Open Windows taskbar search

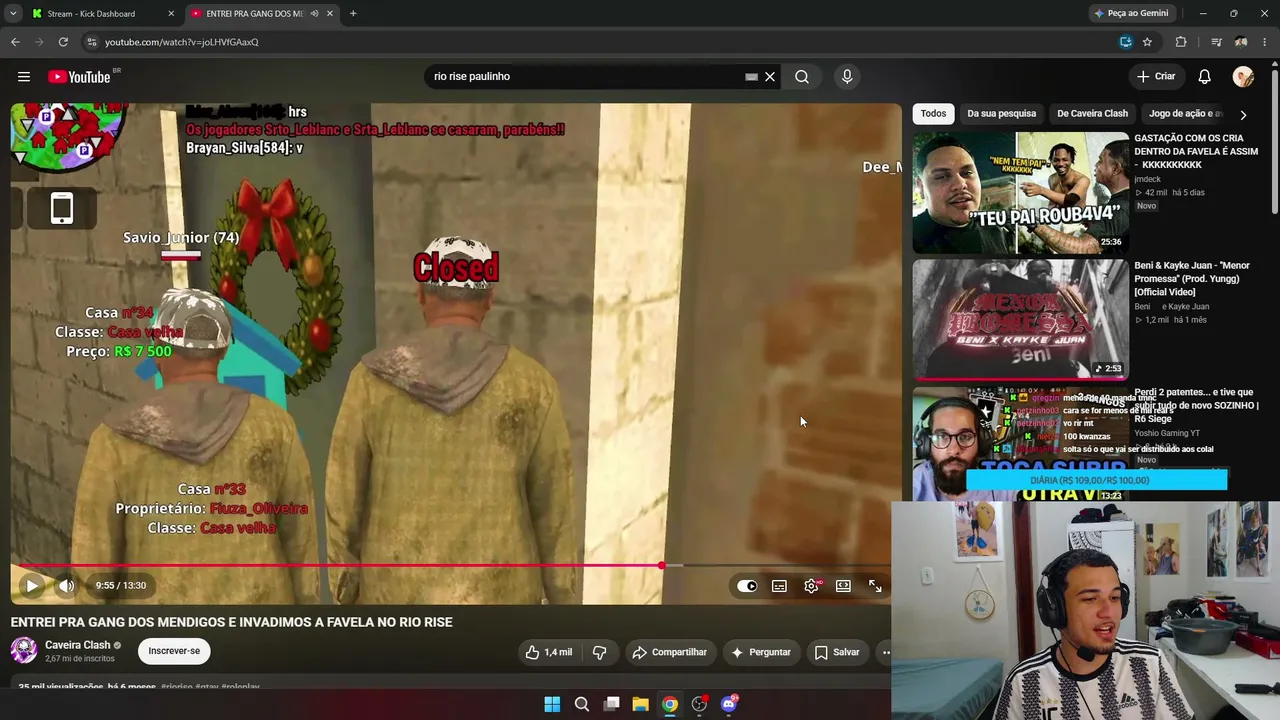pyautogui.click(x=582, y=704)
